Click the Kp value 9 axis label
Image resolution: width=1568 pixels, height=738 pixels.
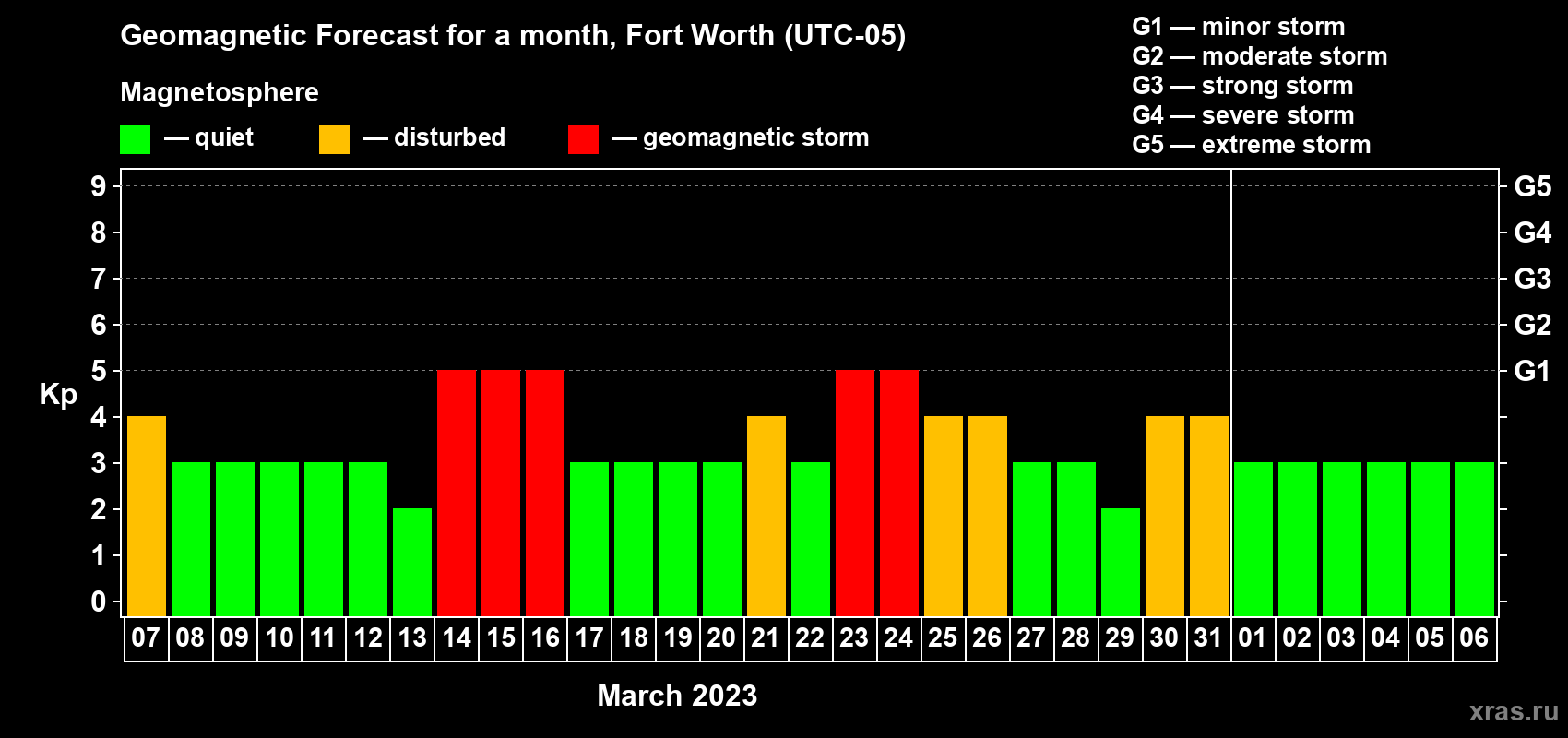tap(99, 186)
